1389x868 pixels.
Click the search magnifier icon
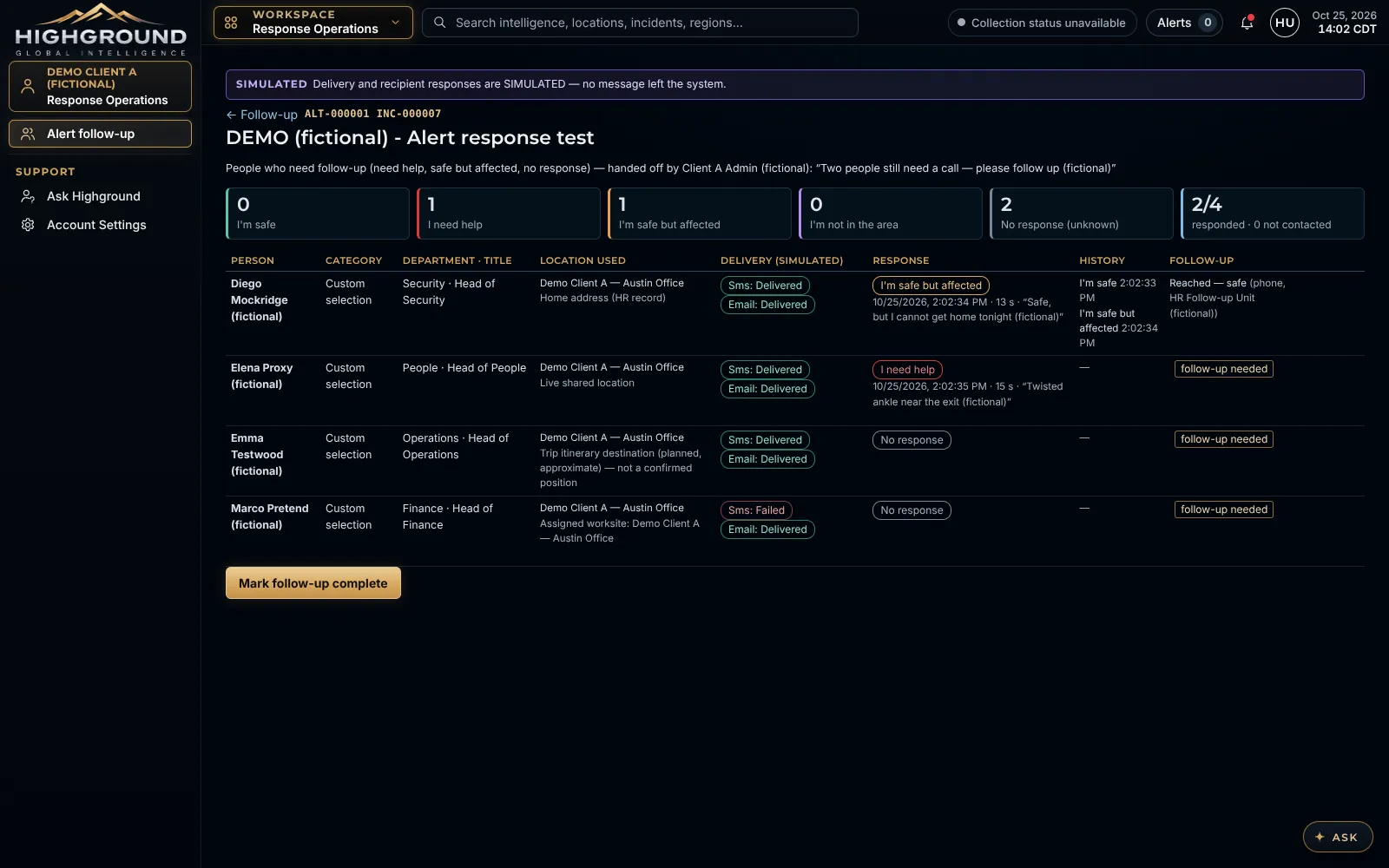click(x=440, y=23)
